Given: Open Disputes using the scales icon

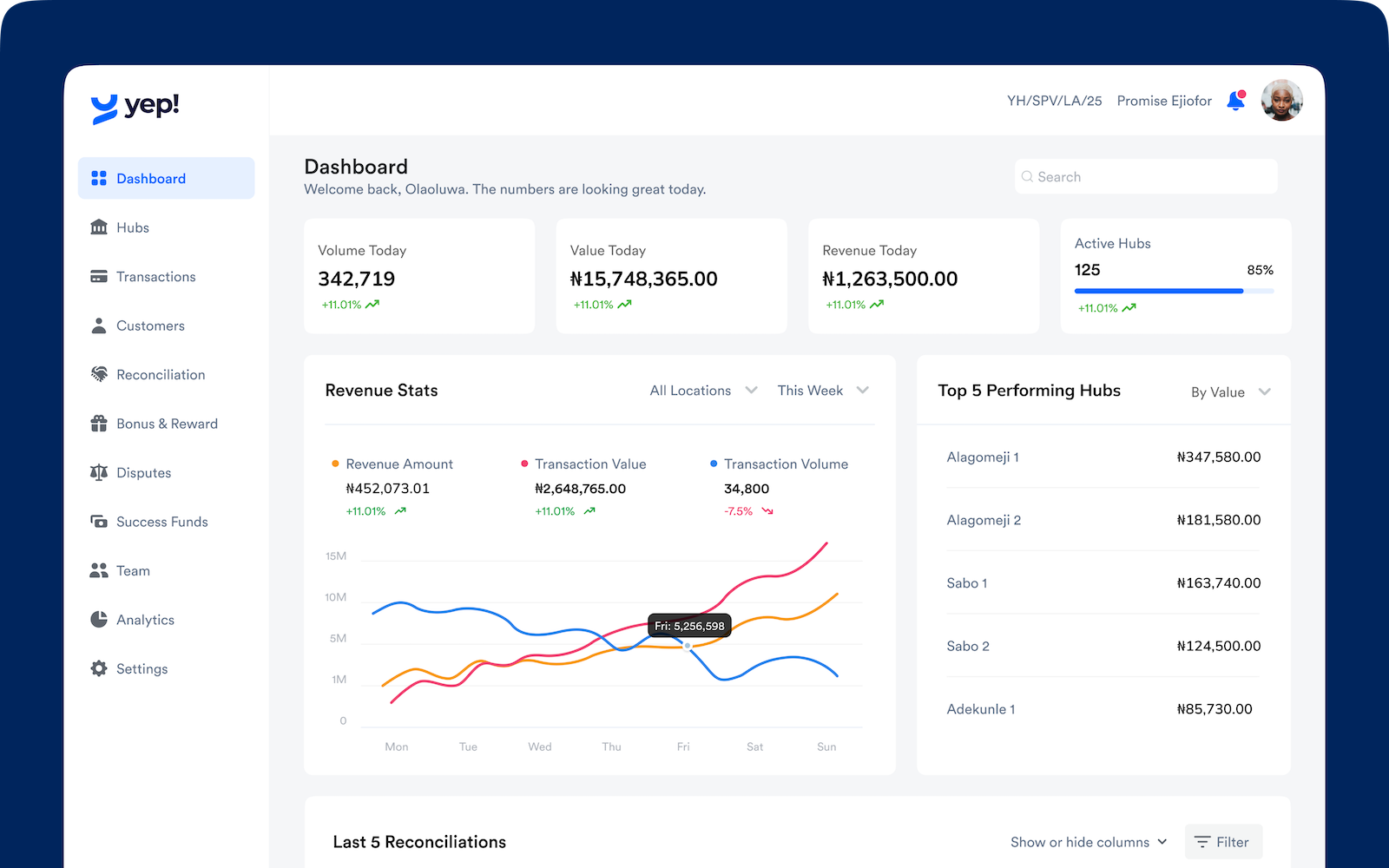Looking at the screenshot, I should 99,473.
